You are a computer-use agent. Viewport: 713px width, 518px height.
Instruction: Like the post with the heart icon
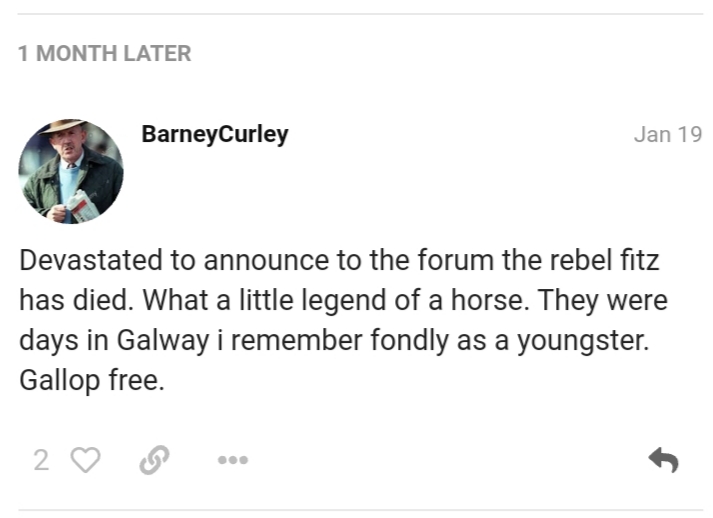tap(87, 460)
